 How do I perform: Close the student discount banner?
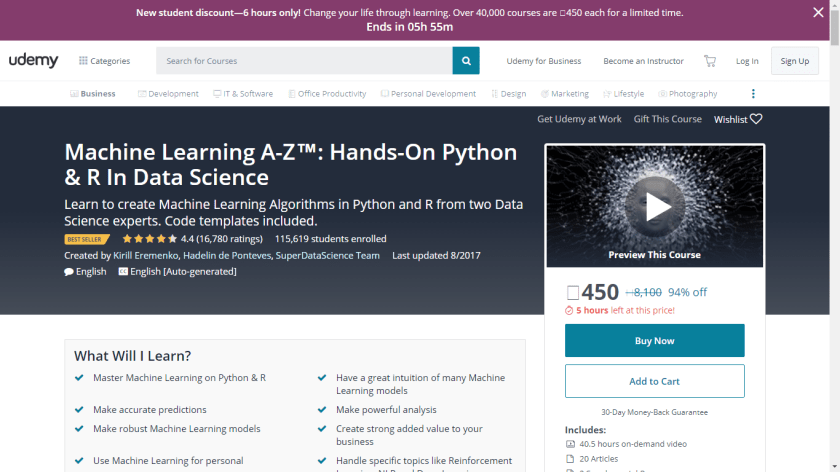click(818, 13)
